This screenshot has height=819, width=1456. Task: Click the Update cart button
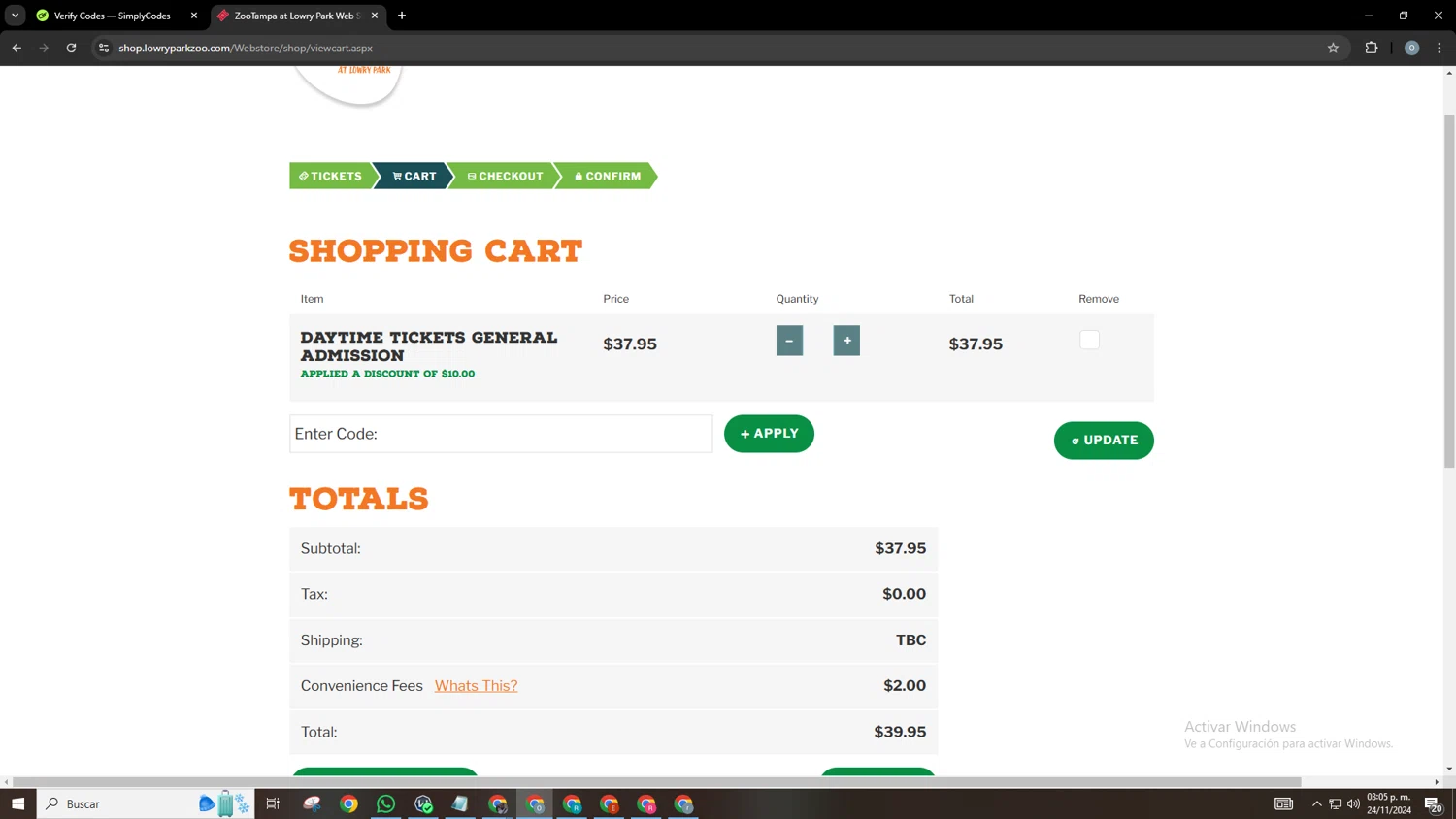pos(1104,441)
